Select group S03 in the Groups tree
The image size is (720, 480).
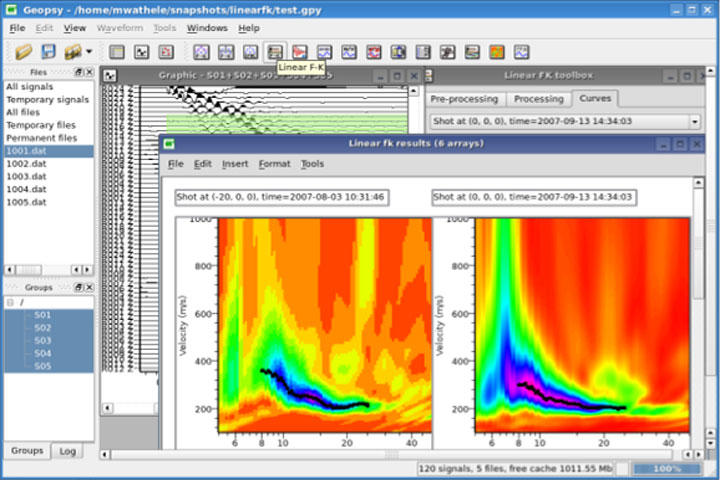tap(42, 340)
